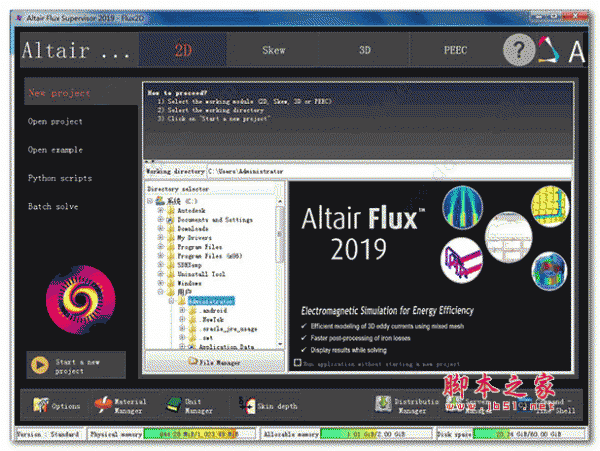This screenshot has height=451, width=600.
Task: Click the Start a new project play icon
Action: (39, 365)
